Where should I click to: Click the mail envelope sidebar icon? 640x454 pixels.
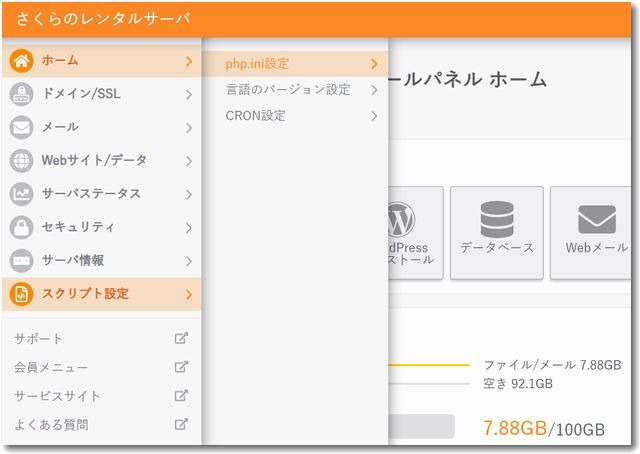coord(21,127)
